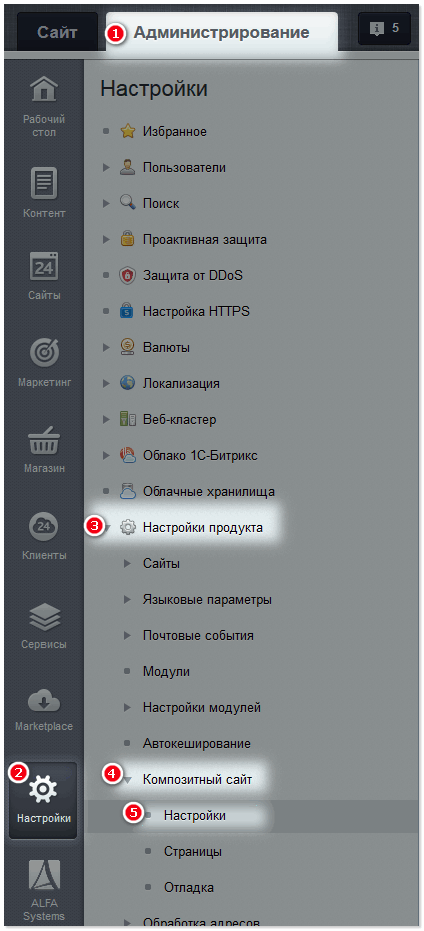This screenshot has width=424, height=931.
Task: Click the Пользователи person icon
Action: (x=128, y=167)
